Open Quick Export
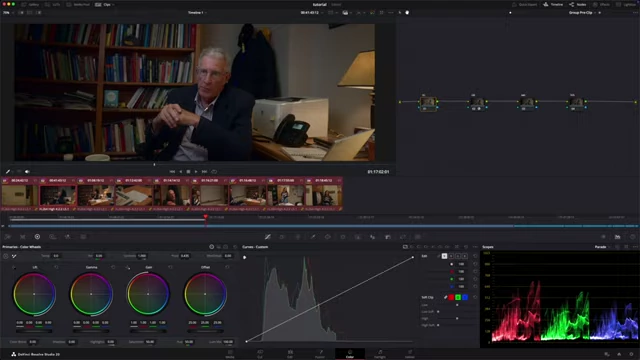Viewport: 640px width, 360px height. pos(524,4)
